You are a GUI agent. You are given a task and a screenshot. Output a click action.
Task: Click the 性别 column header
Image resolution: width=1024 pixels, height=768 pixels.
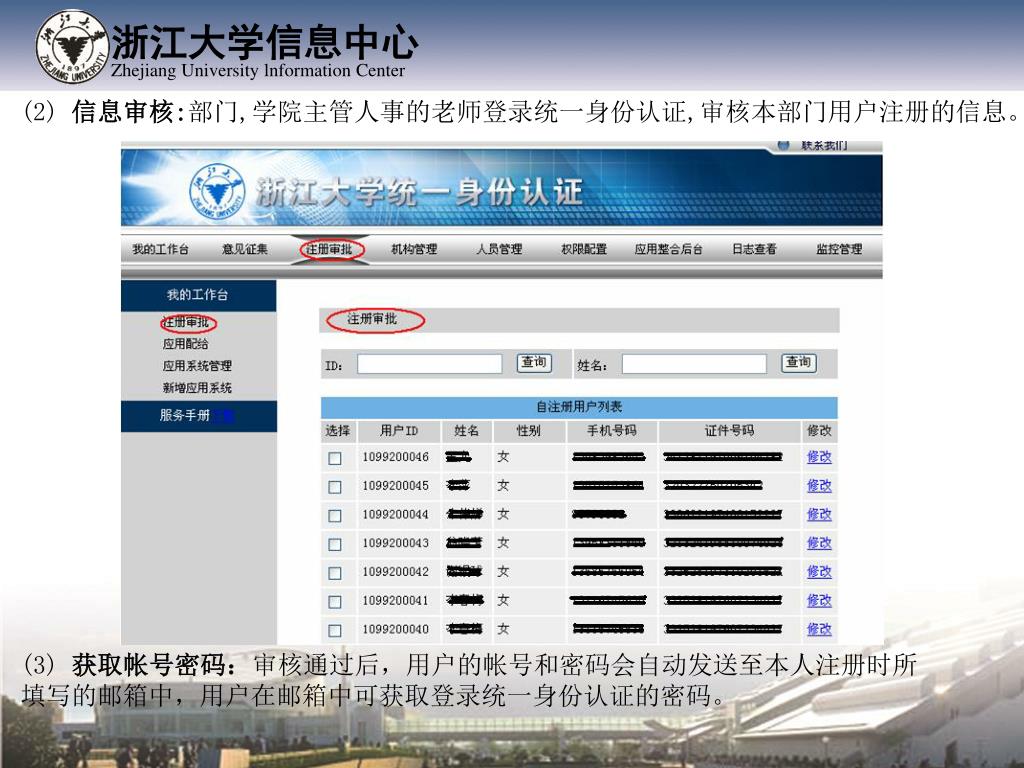pos(528,430)
